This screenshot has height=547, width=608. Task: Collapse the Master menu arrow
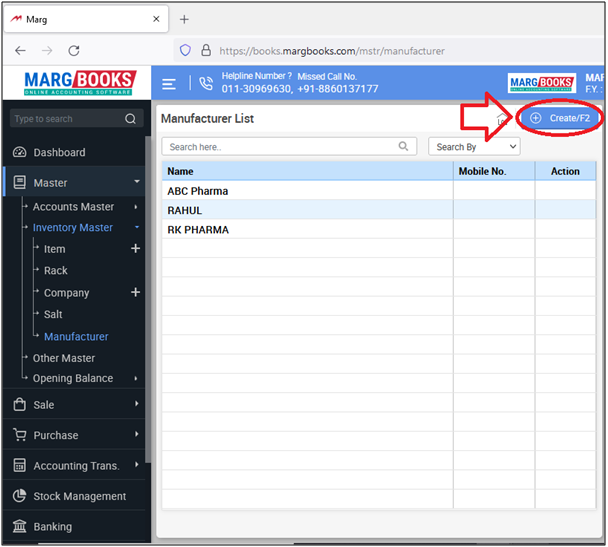point(136,181)
